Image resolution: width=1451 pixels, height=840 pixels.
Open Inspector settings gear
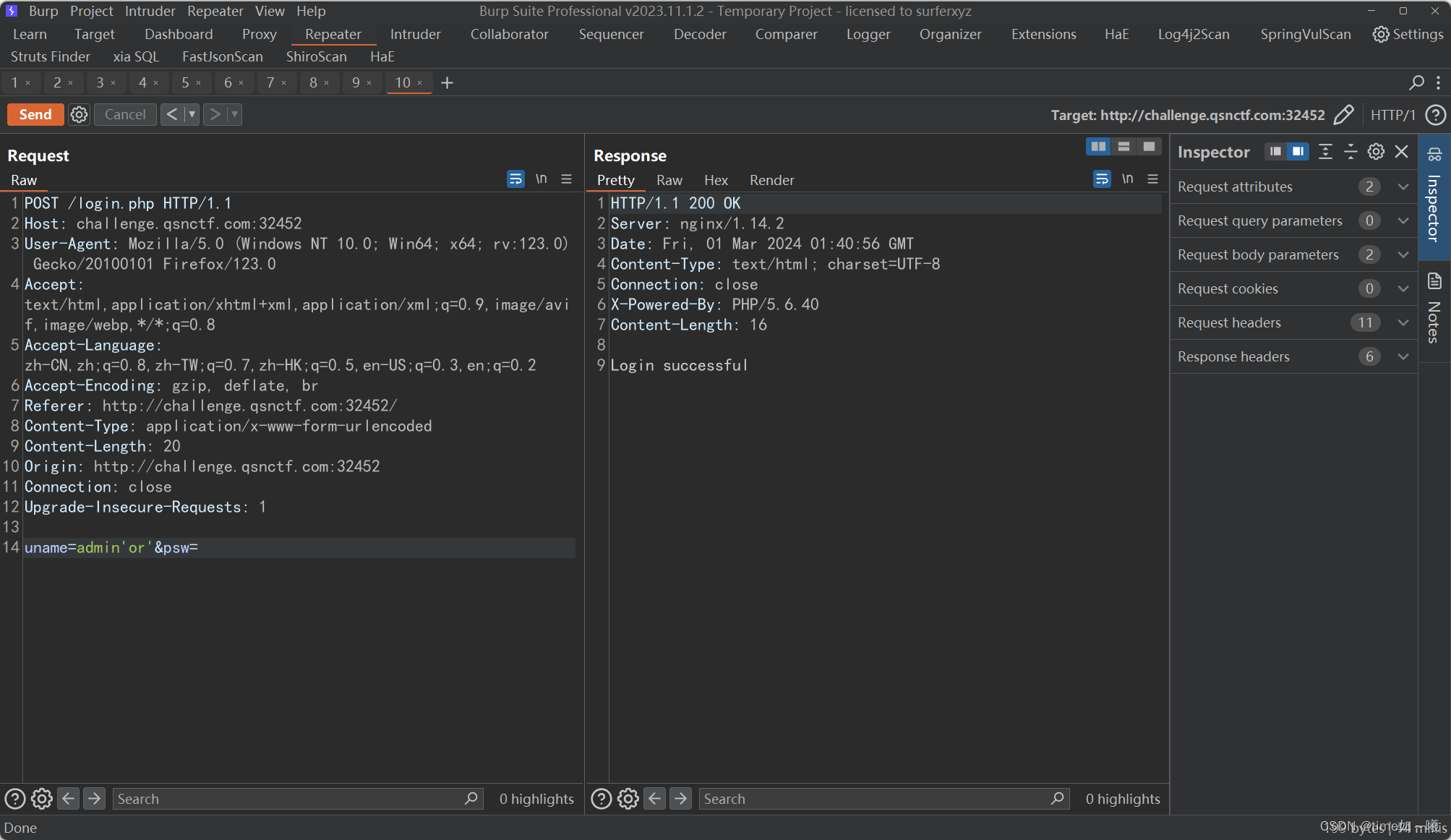click(x=1376, y=151)
